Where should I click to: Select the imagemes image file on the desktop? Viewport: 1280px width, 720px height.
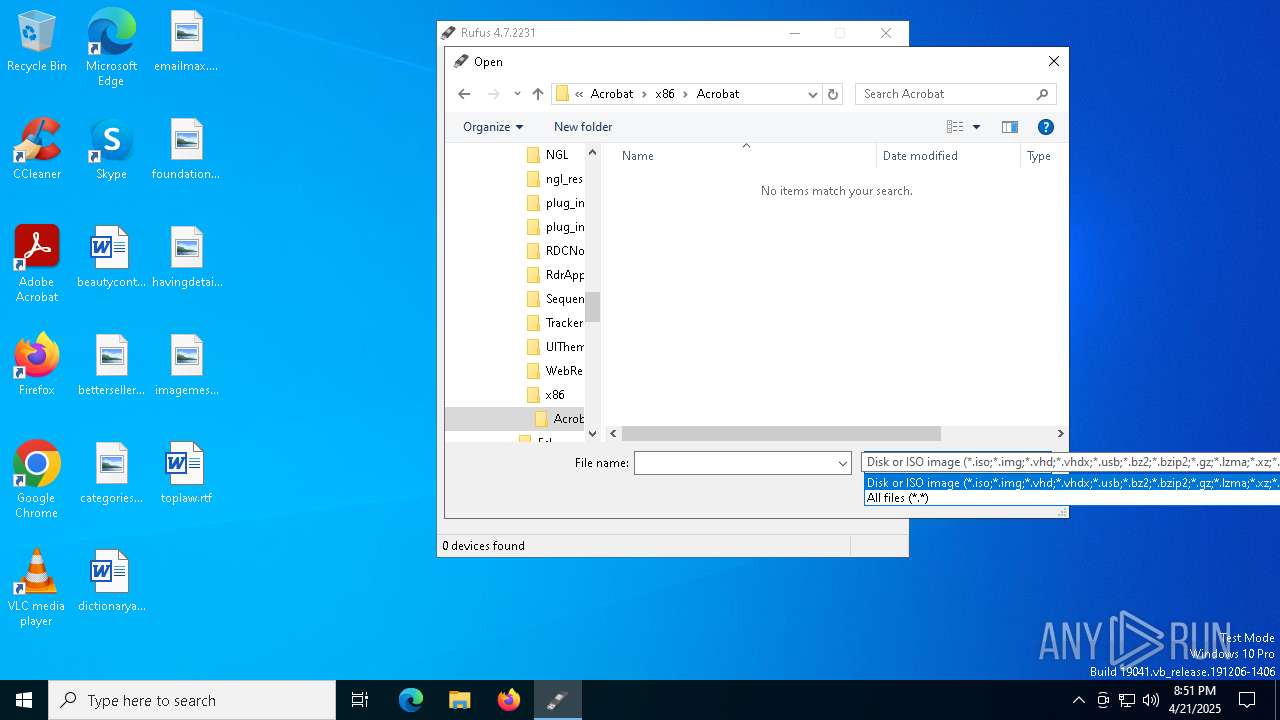pyautogui.click(x=186, y=366)
